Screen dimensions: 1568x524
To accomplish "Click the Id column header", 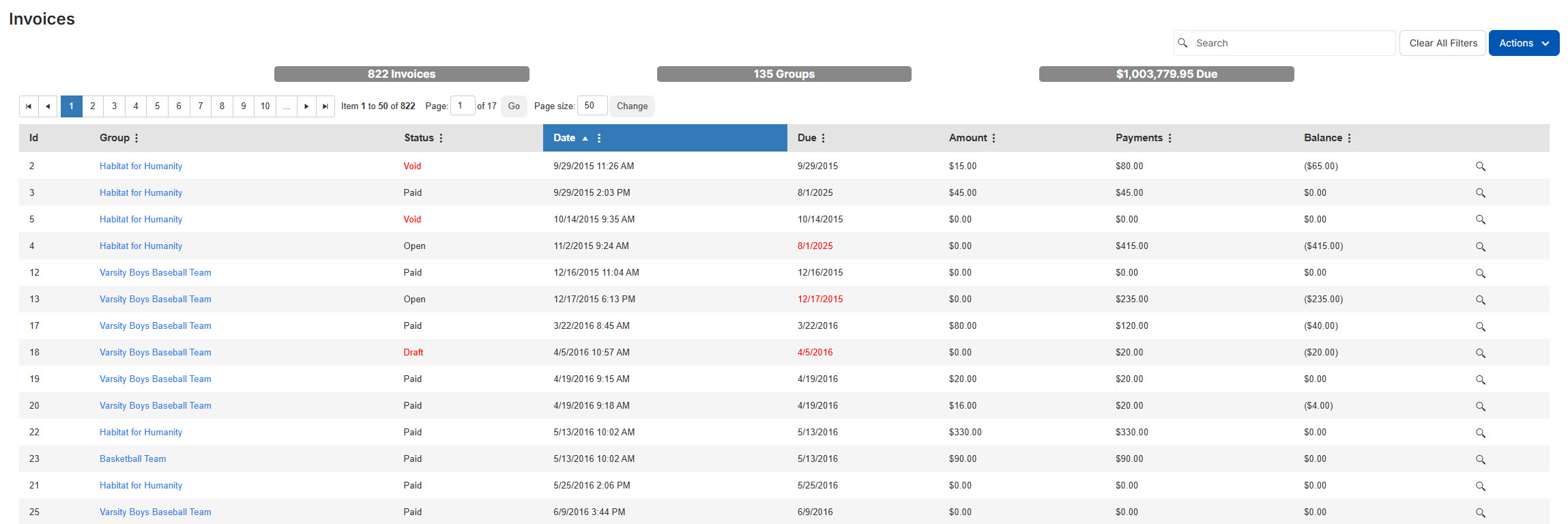I will pyautogui.click(x=33, y=138).
